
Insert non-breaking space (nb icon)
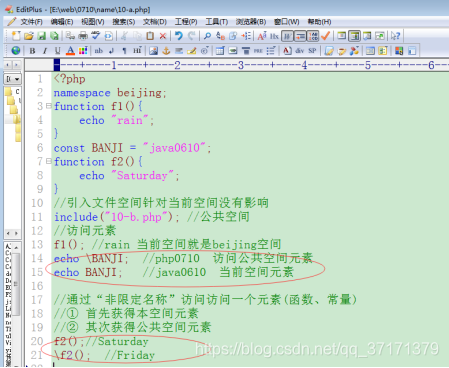[99, 51]
